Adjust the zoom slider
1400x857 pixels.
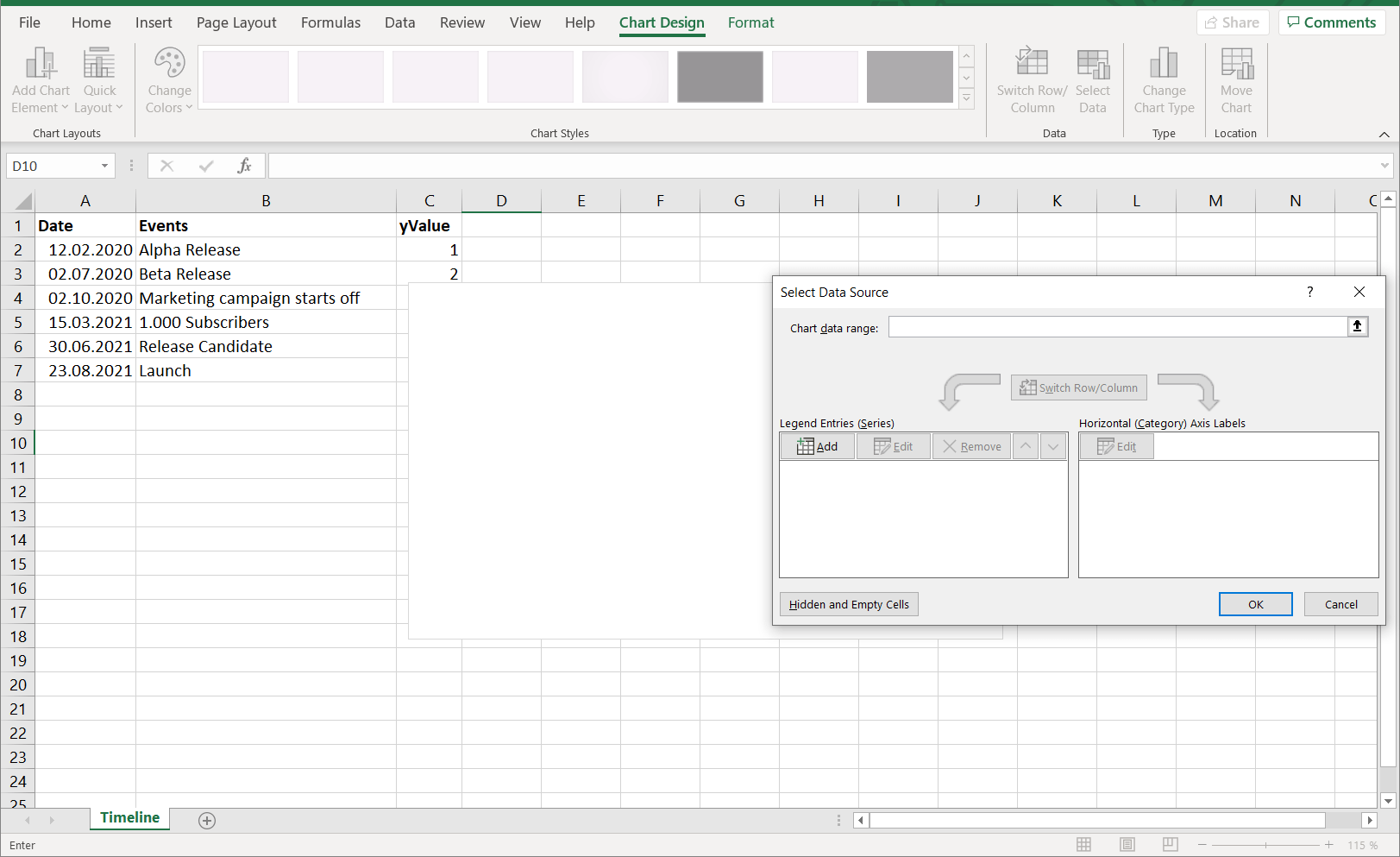click(x=1268, y=845)
